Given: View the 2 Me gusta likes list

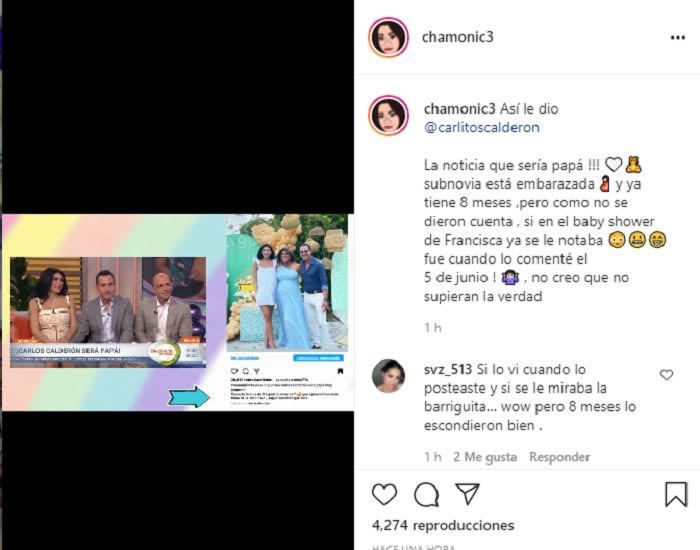Looking at the screenshot, I should (x=485, y=457).
